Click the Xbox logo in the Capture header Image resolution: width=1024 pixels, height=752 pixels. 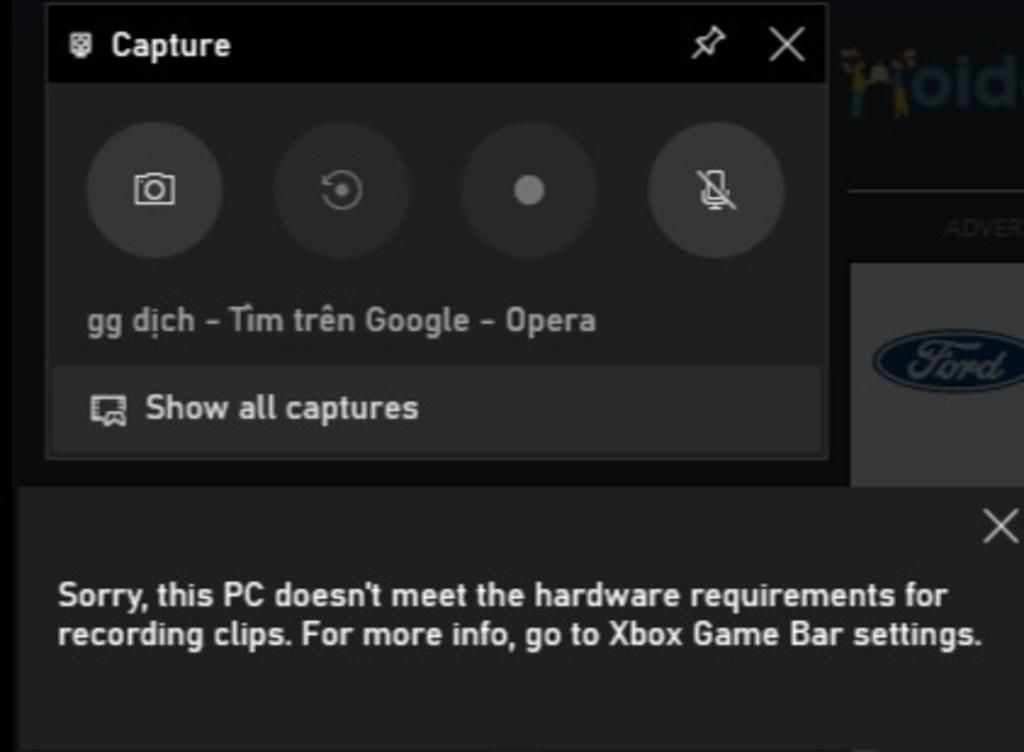[x=81, y=44]
